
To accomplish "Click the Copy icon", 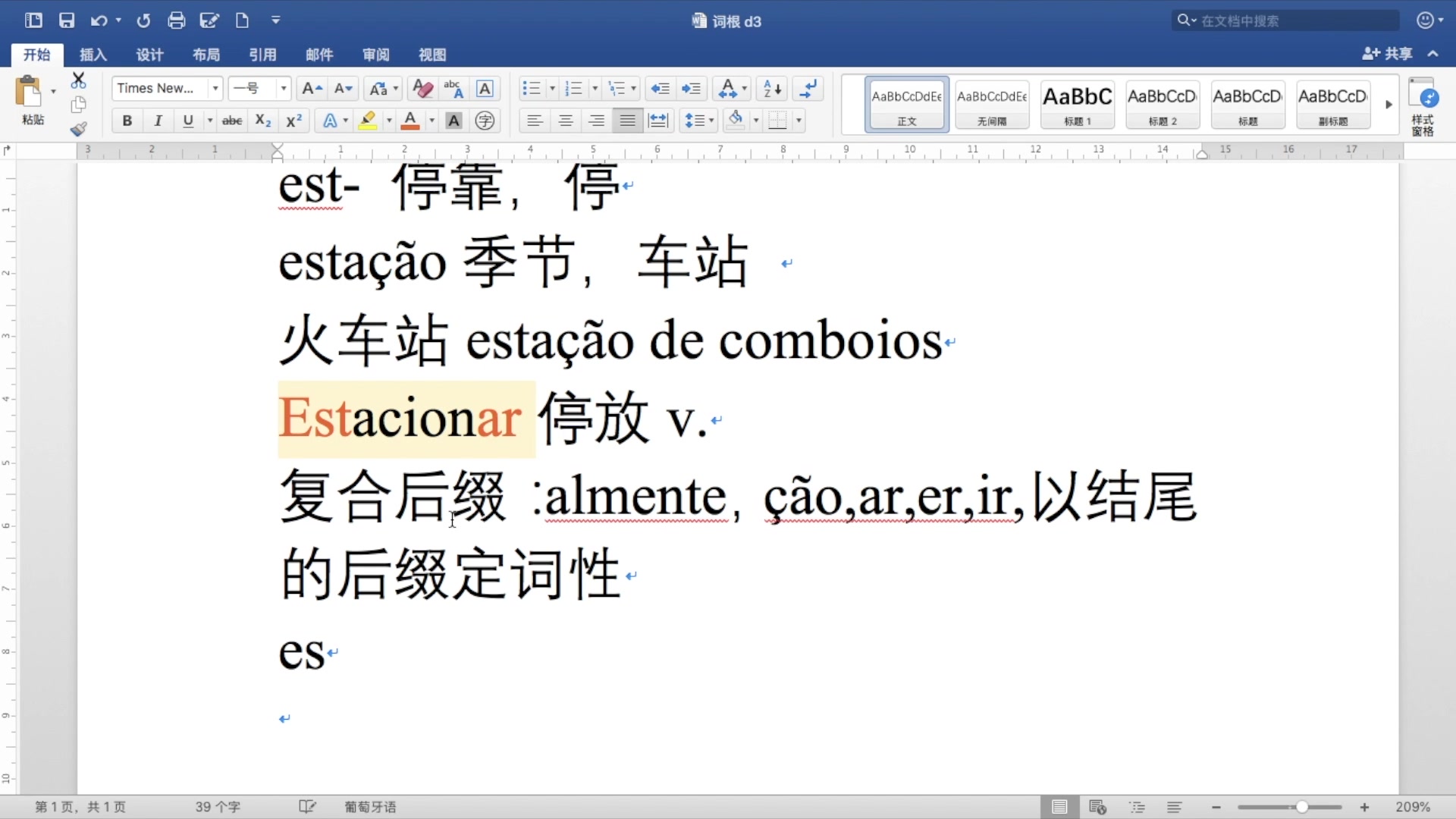I will point(78,105).
